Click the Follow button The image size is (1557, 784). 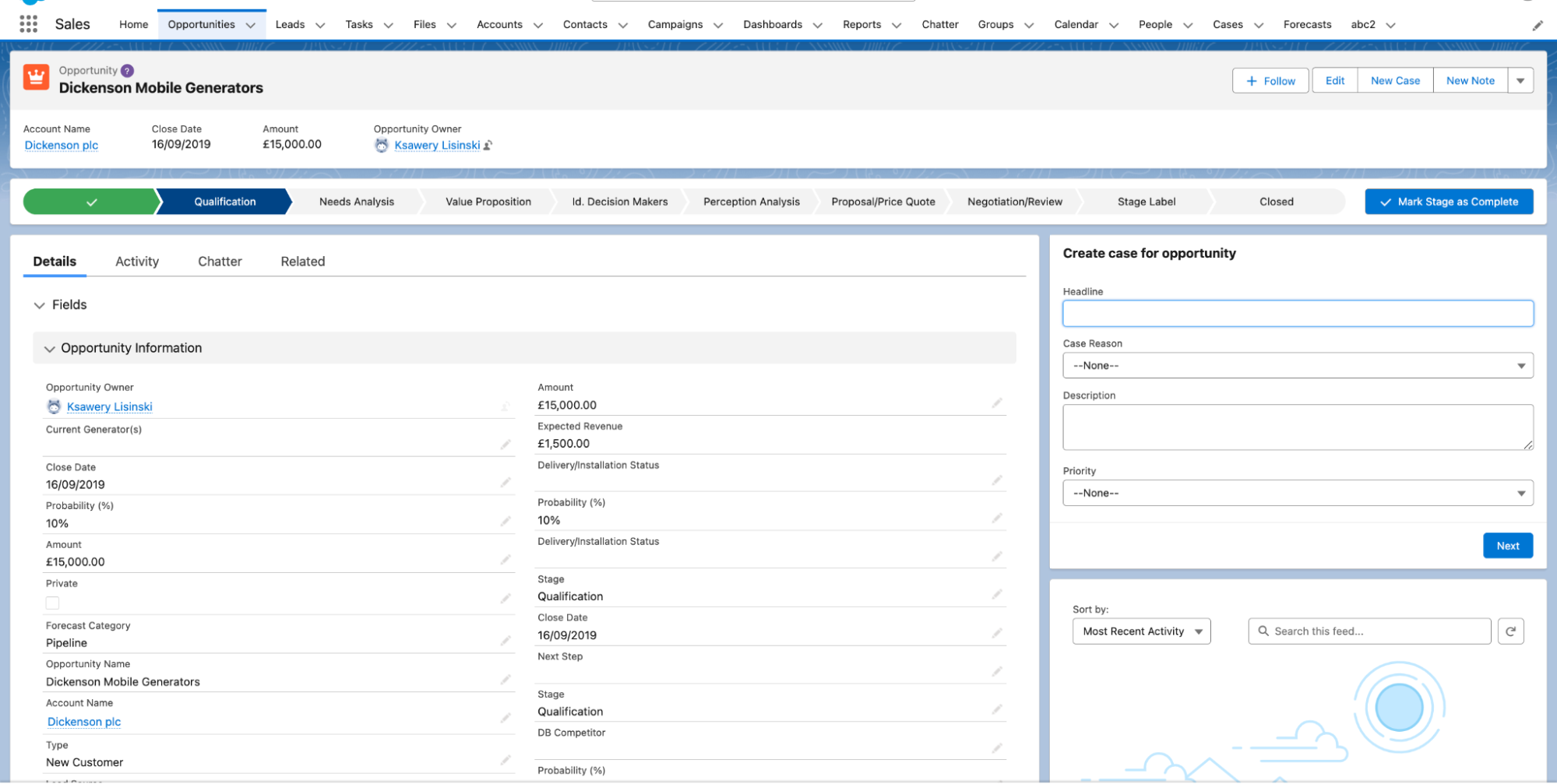tap(1270, 81)
